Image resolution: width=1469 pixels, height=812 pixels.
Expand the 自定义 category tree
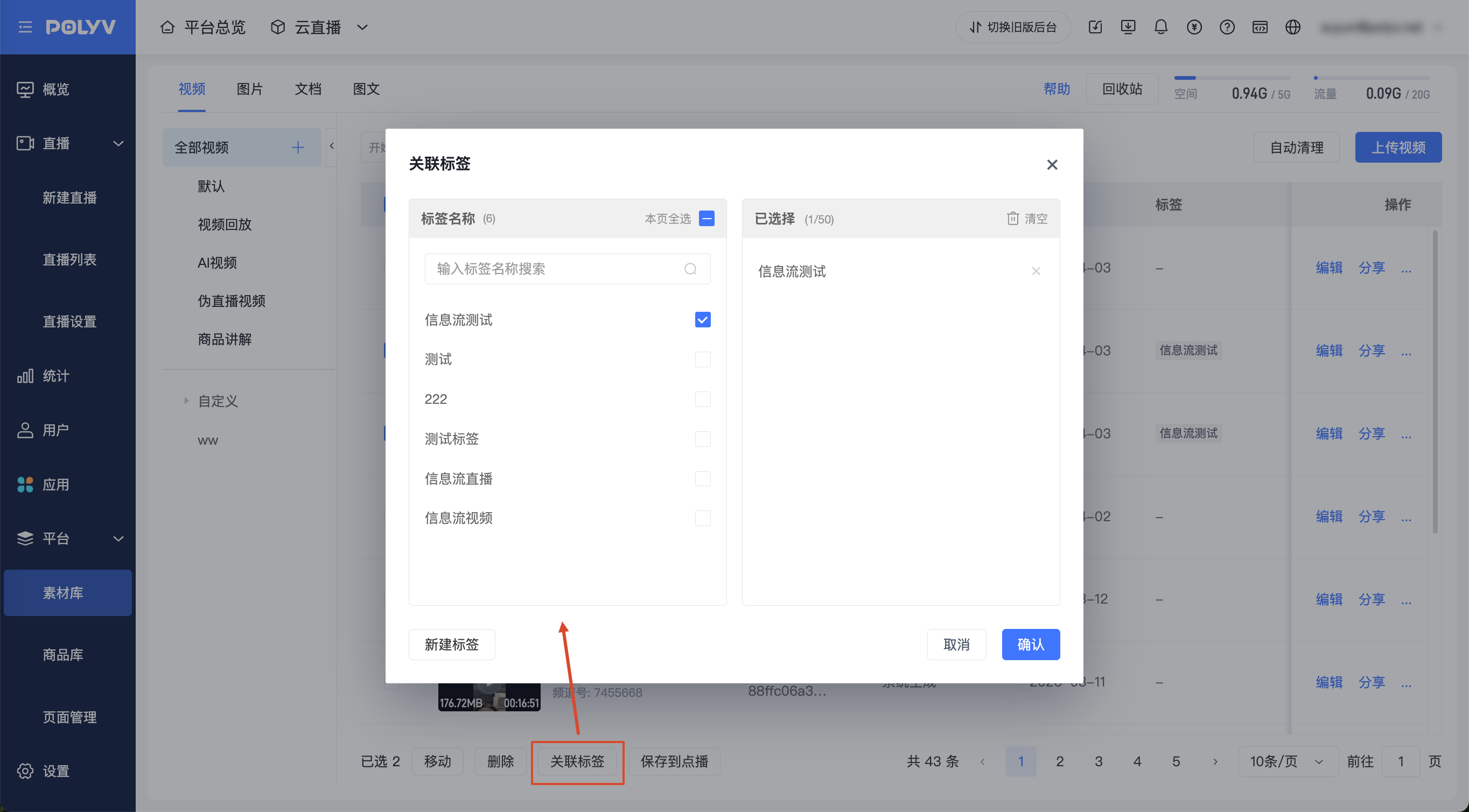pos(186,401)
